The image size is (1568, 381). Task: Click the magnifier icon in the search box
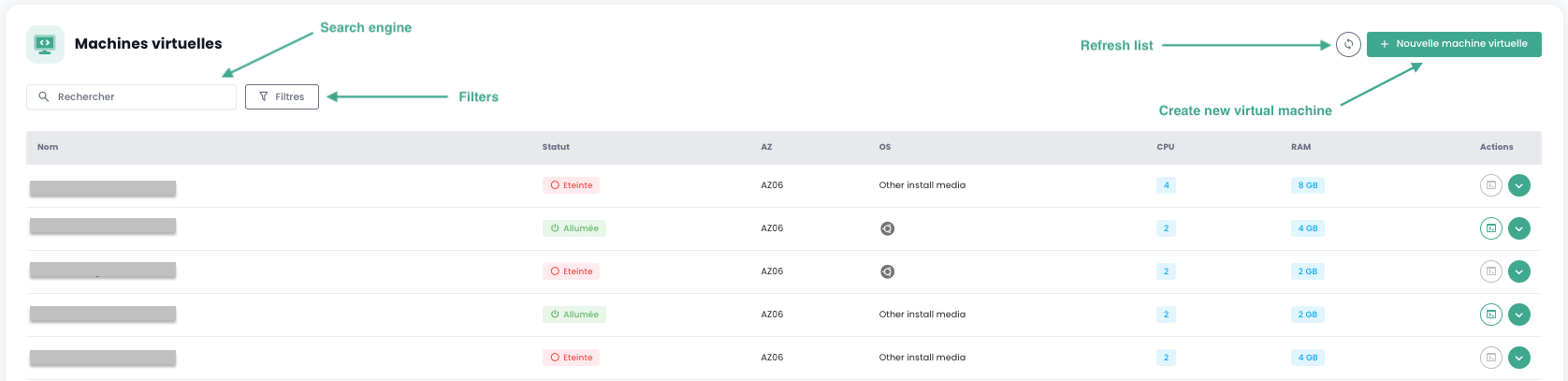[x=44, y=96]
